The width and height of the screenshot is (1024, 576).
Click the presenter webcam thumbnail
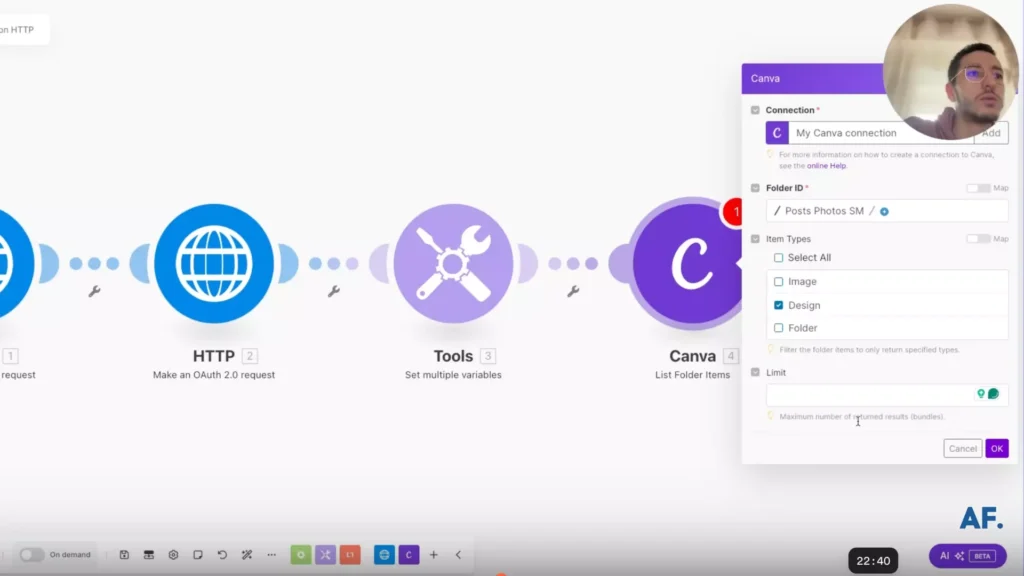[950, 72]
